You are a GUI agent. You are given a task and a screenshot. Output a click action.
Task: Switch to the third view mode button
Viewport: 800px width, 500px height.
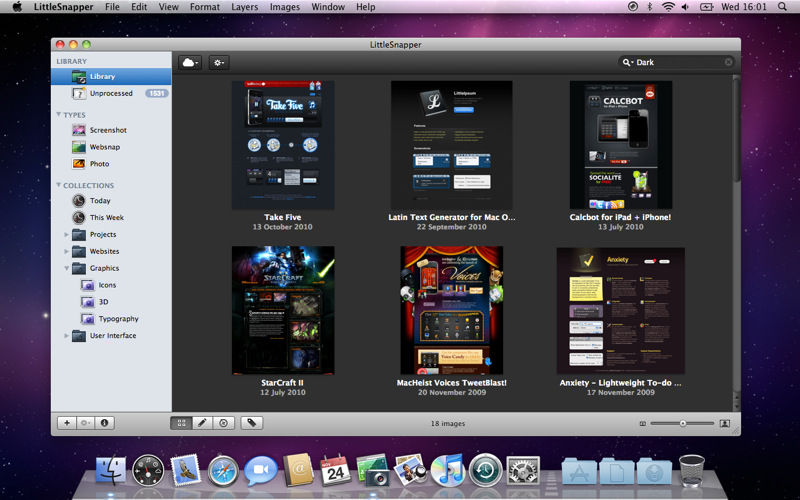tap(223, 423)
